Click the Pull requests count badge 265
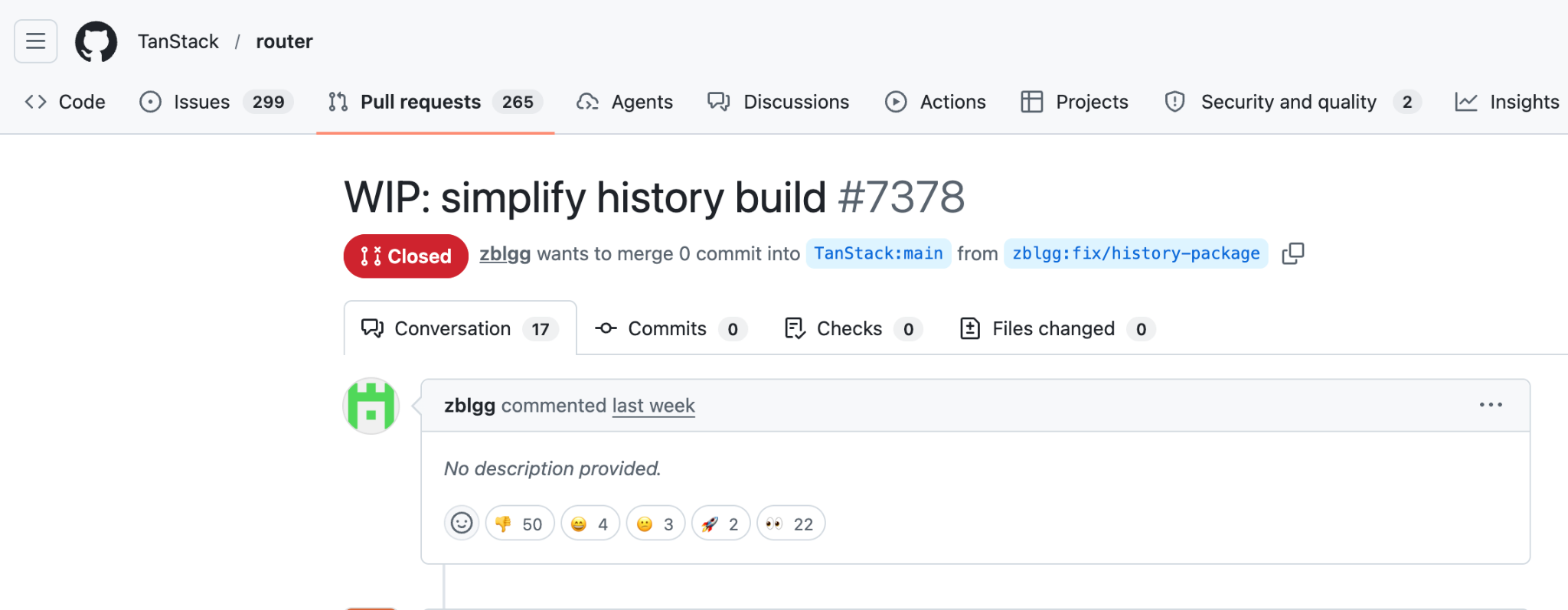 pyautogui.click(x=518, y=102)
